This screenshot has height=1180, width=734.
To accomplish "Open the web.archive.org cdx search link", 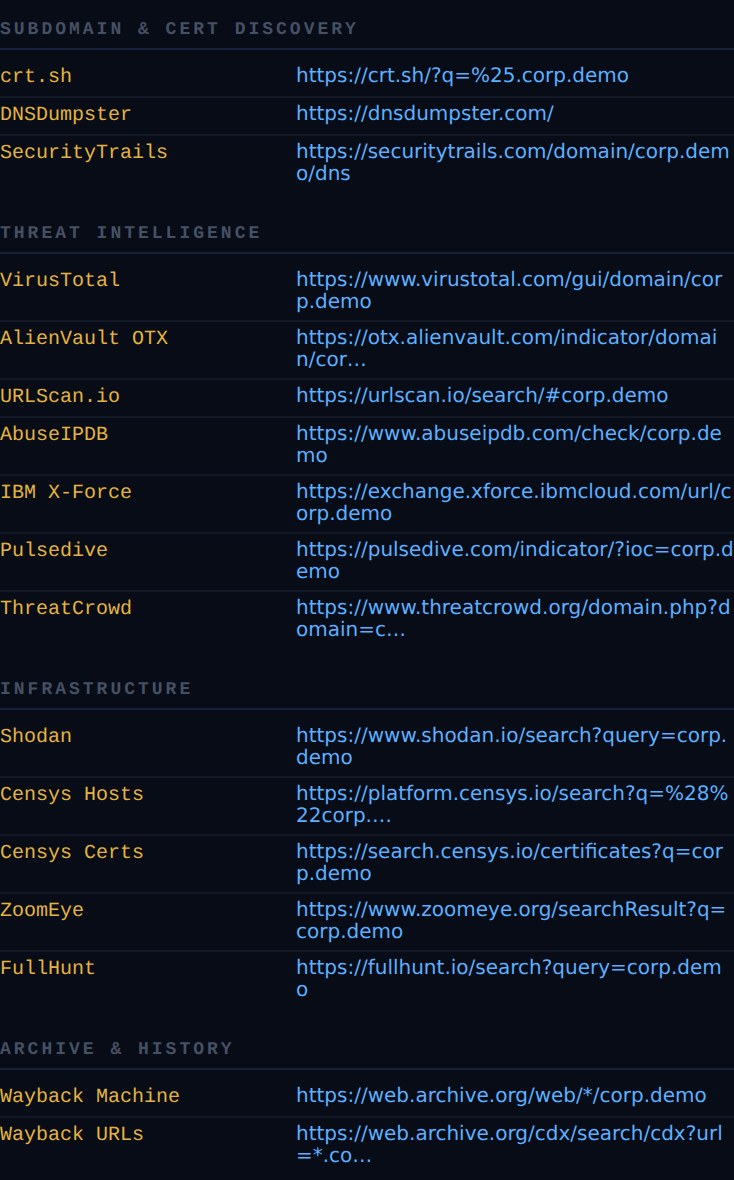I will (509, 1144).
